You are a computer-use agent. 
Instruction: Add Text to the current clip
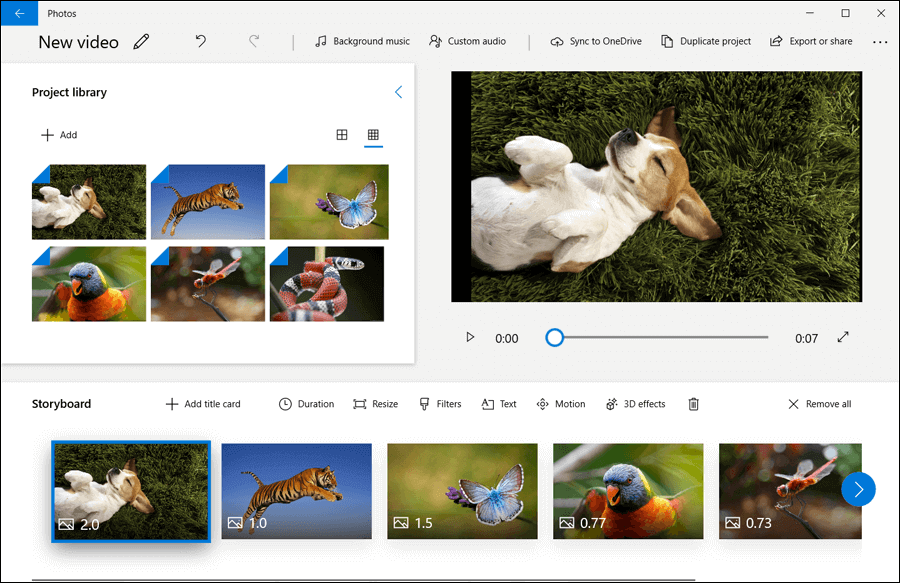click(498, 403)
